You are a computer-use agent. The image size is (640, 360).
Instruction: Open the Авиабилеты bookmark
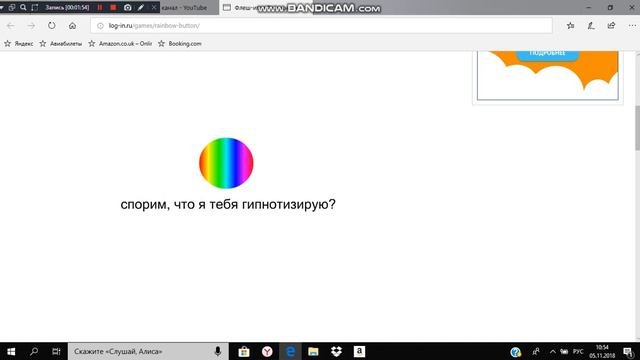[x=61, y=44]
